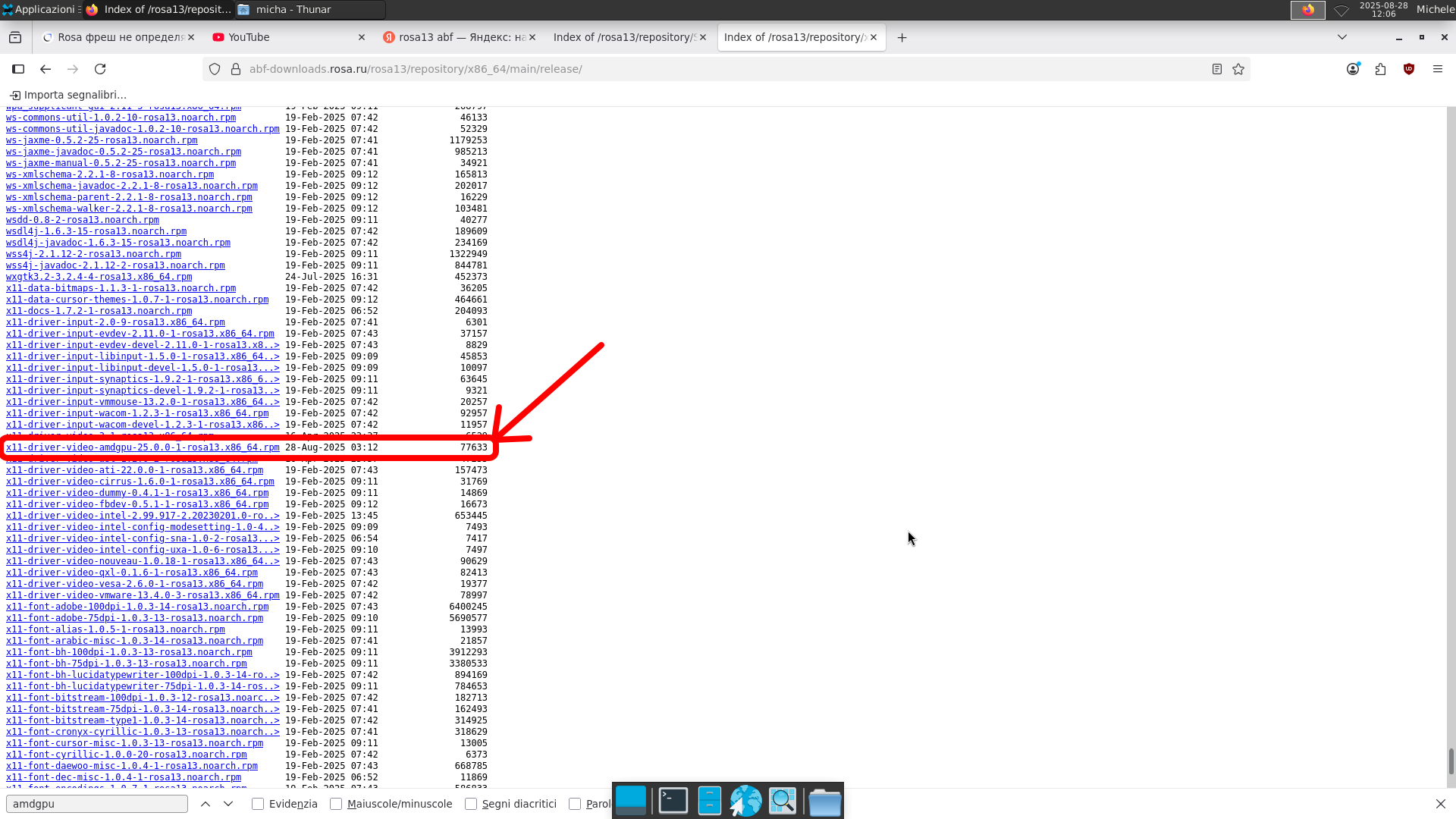1456x819 pixels.
Task: Toggle the sidebar panel icon
Action: click(18, 69)
